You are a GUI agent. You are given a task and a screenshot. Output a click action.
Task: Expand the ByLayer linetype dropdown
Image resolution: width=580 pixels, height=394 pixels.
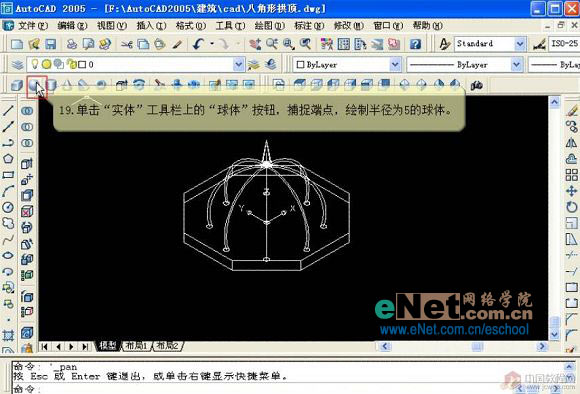[516, 65]
